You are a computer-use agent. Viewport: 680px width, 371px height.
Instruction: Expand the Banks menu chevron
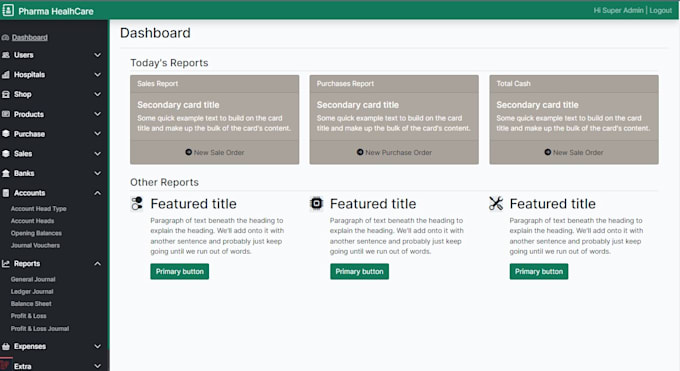pos(98,173)
